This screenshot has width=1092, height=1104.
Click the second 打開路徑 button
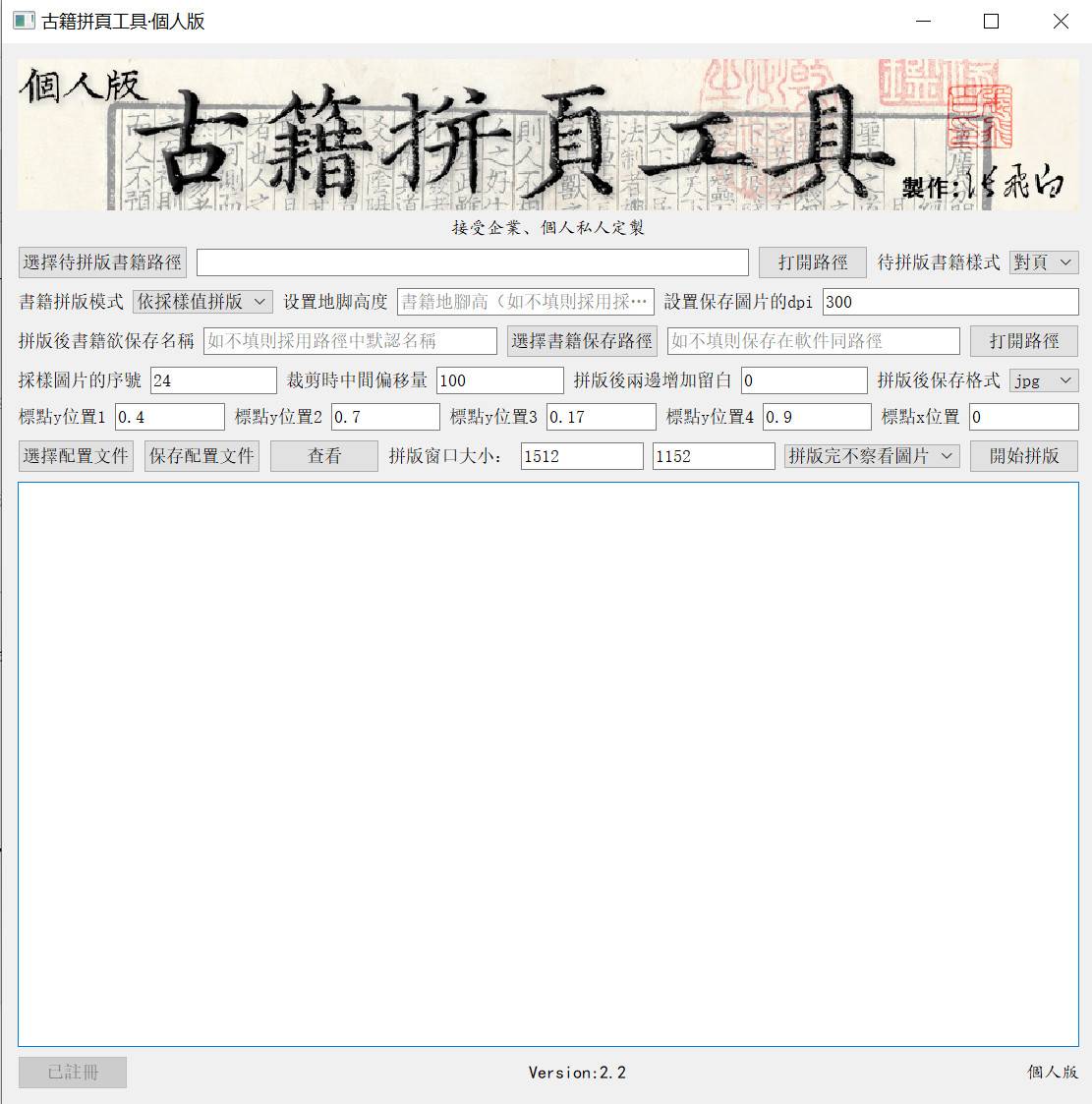pos(1023,341)
